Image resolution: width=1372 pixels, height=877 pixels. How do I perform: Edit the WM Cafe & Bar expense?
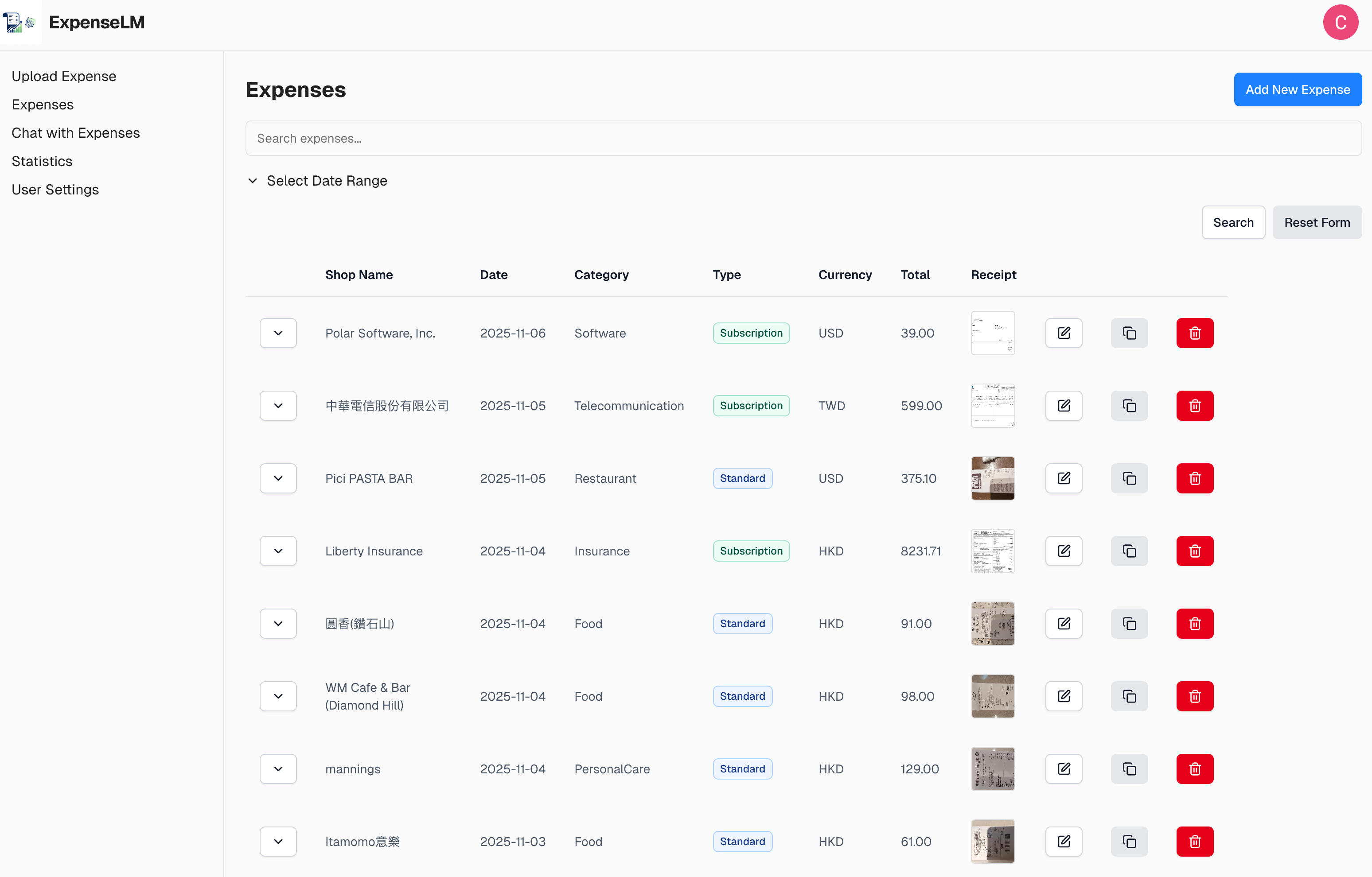tap(1064, 696)
